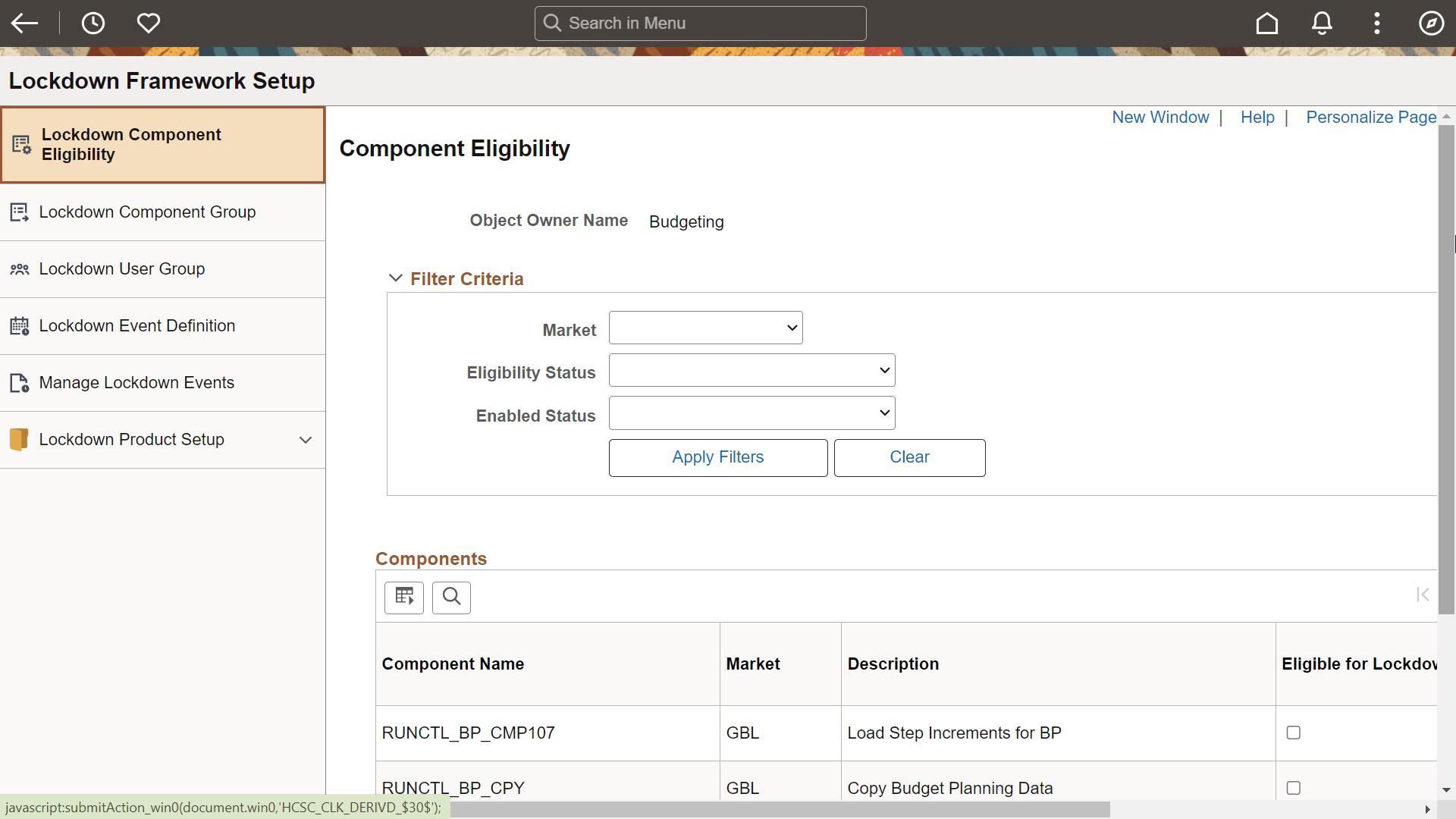This screenshot has width=1456, height=819.
Task: Open Lockdown Component Group menu item
Action: point(163,212)
